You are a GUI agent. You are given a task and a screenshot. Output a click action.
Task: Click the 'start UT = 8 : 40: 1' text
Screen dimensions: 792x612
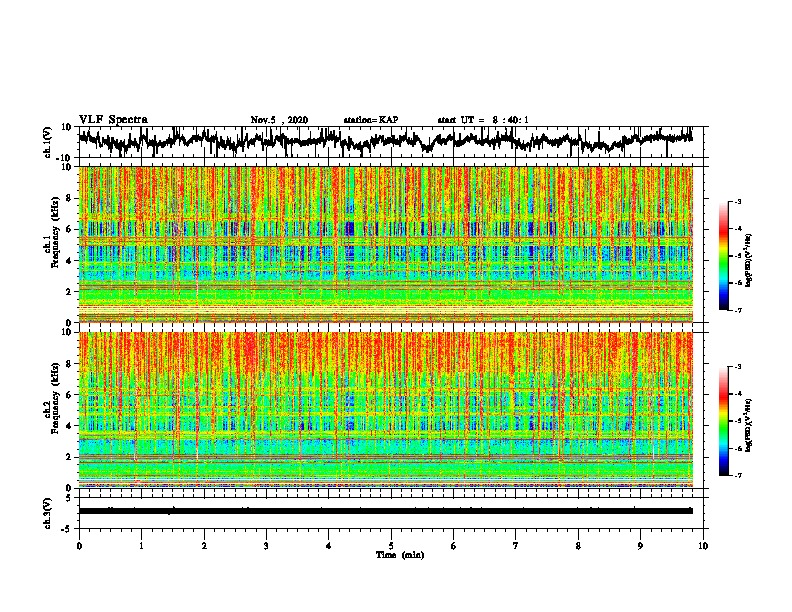coord(483,120)
